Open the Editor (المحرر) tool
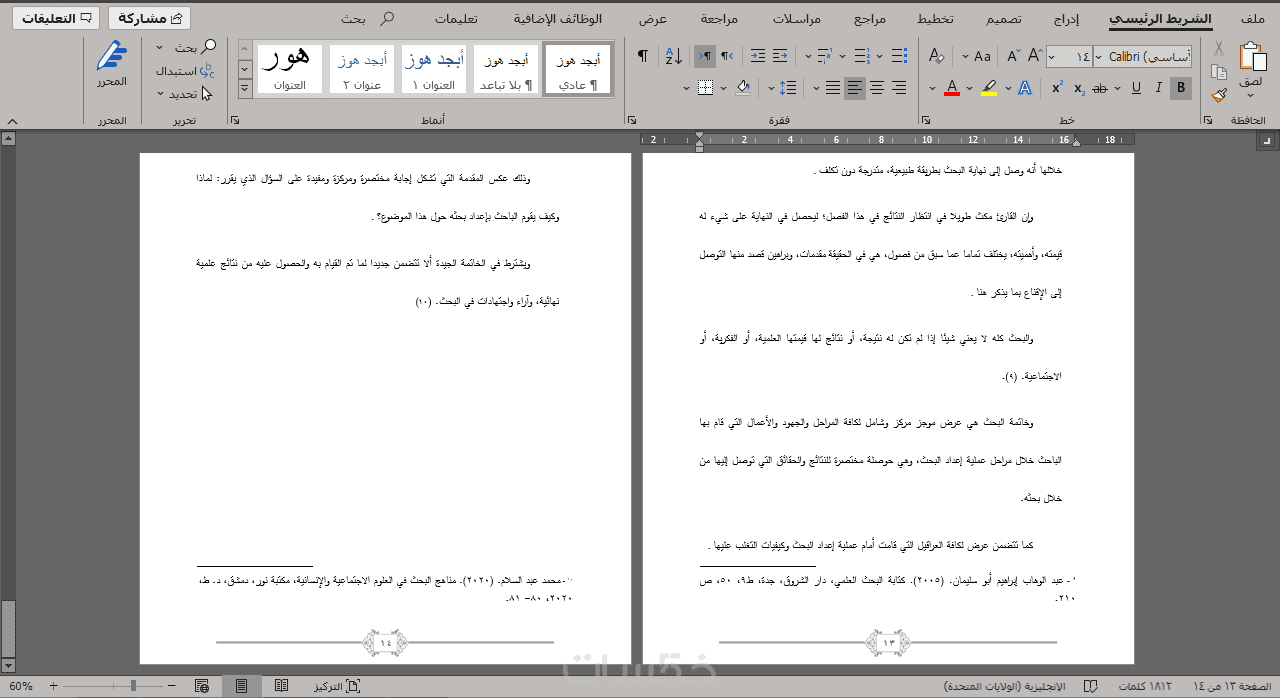The width and height of the screenshot is (1280, 698). (x=112, y=65)
